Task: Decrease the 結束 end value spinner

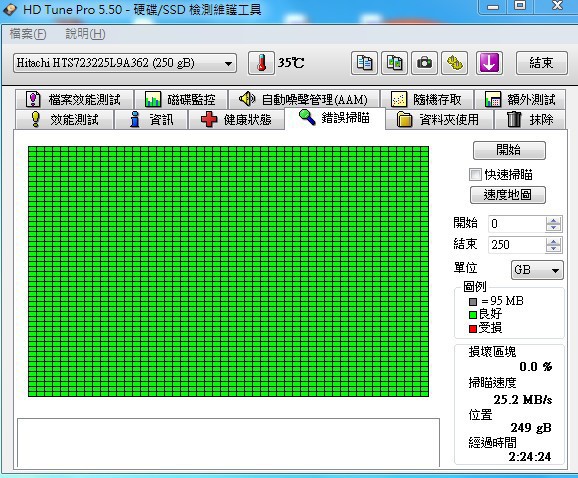Action: pyautogui.click(x=553, y=248)
